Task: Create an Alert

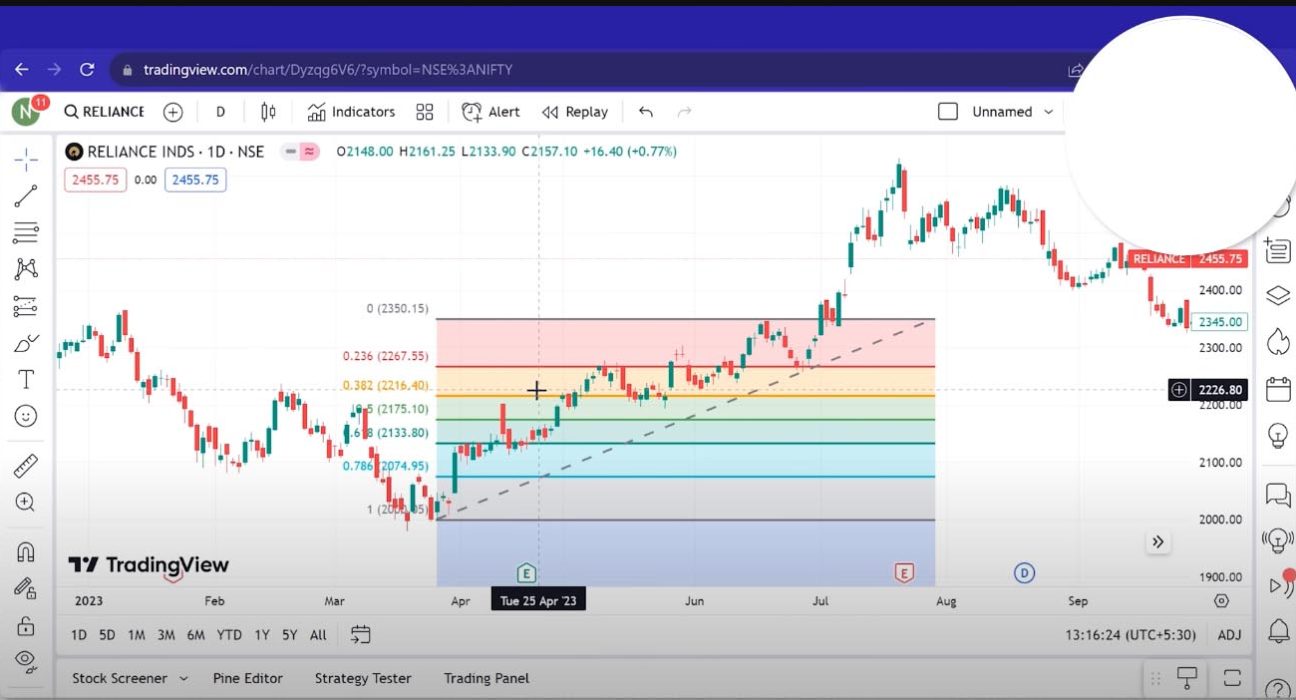Action: [x=490, y=112]
